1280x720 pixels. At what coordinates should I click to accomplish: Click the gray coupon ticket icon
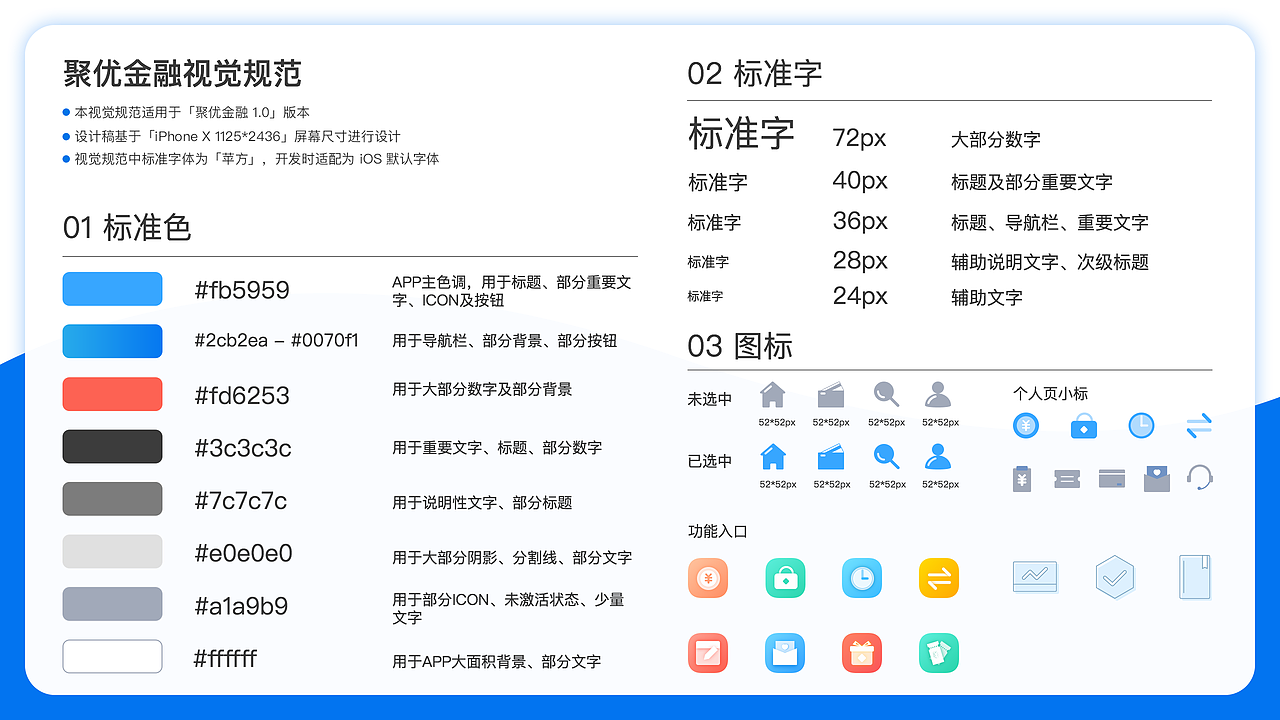1067,479
